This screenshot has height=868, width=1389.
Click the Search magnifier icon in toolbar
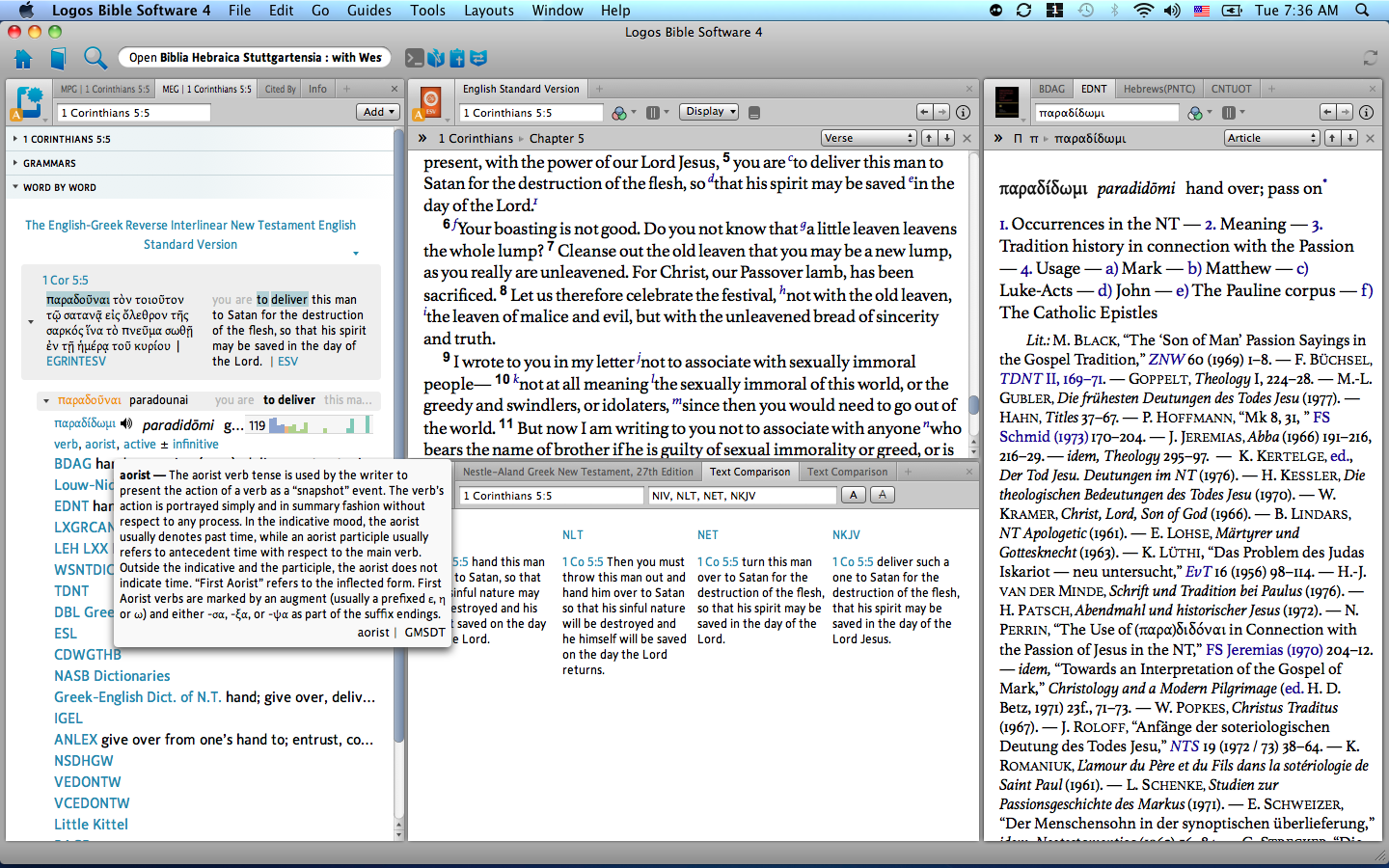[x=95, y=58]
